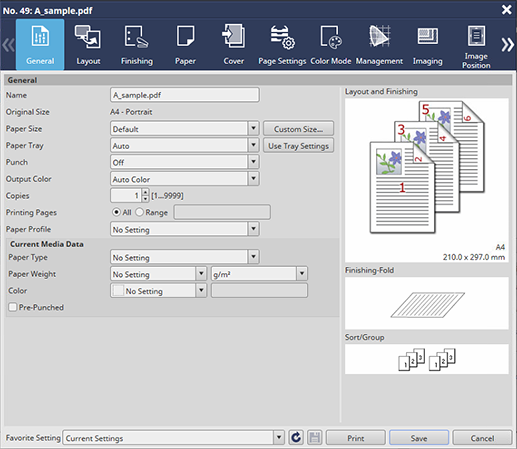Switch to the Paper tab

coord(185,44)
